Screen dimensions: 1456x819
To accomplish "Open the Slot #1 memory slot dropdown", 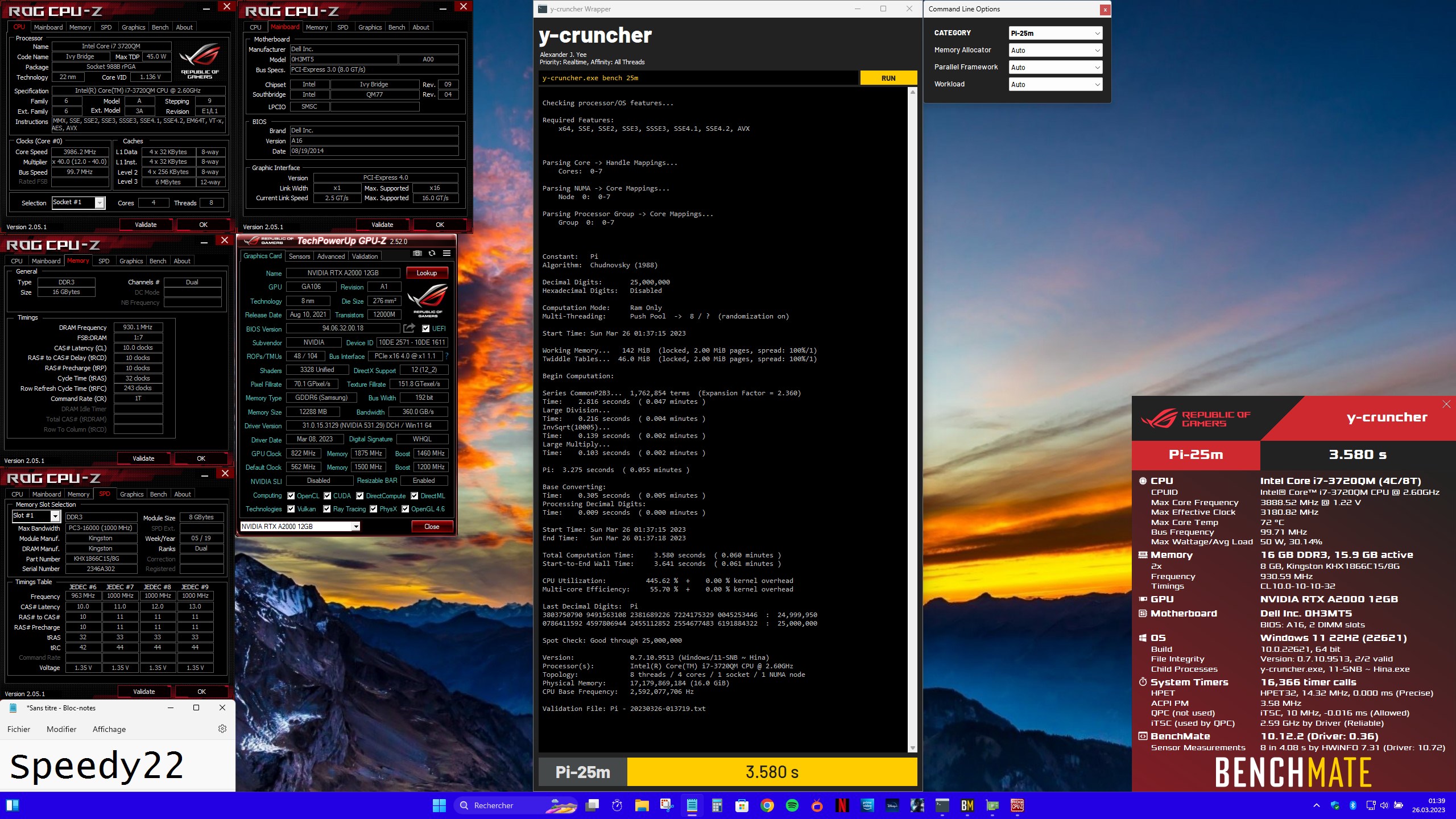I will tap(36, 516).
